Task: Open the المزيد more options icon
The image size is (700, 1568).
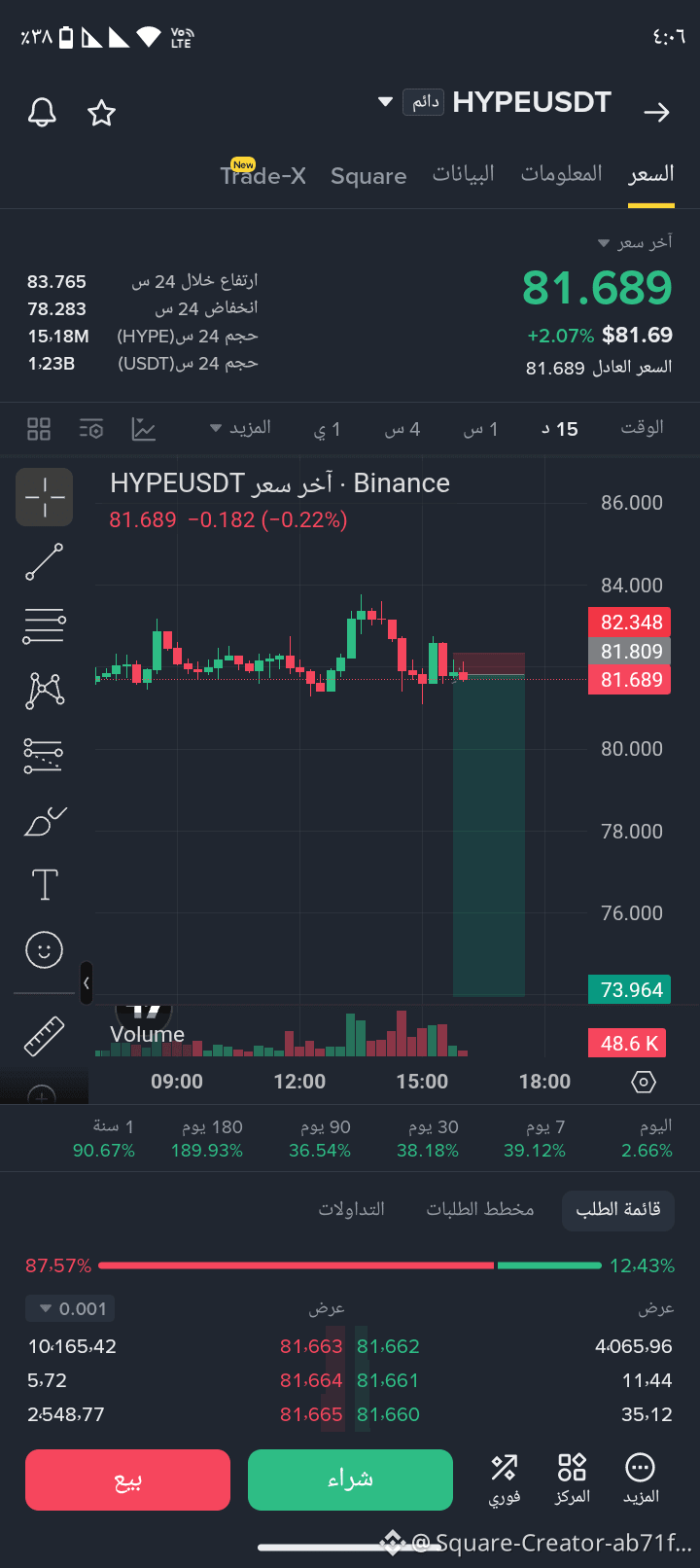Action: (641, 1479)
